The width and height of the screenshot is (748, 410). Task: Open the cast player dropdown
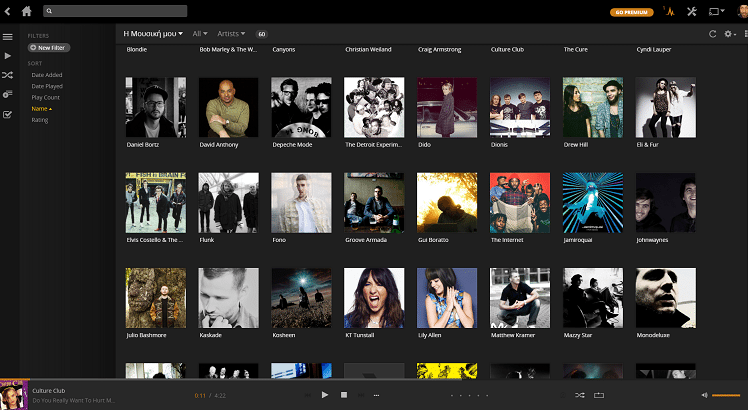(x=717, y=11)
